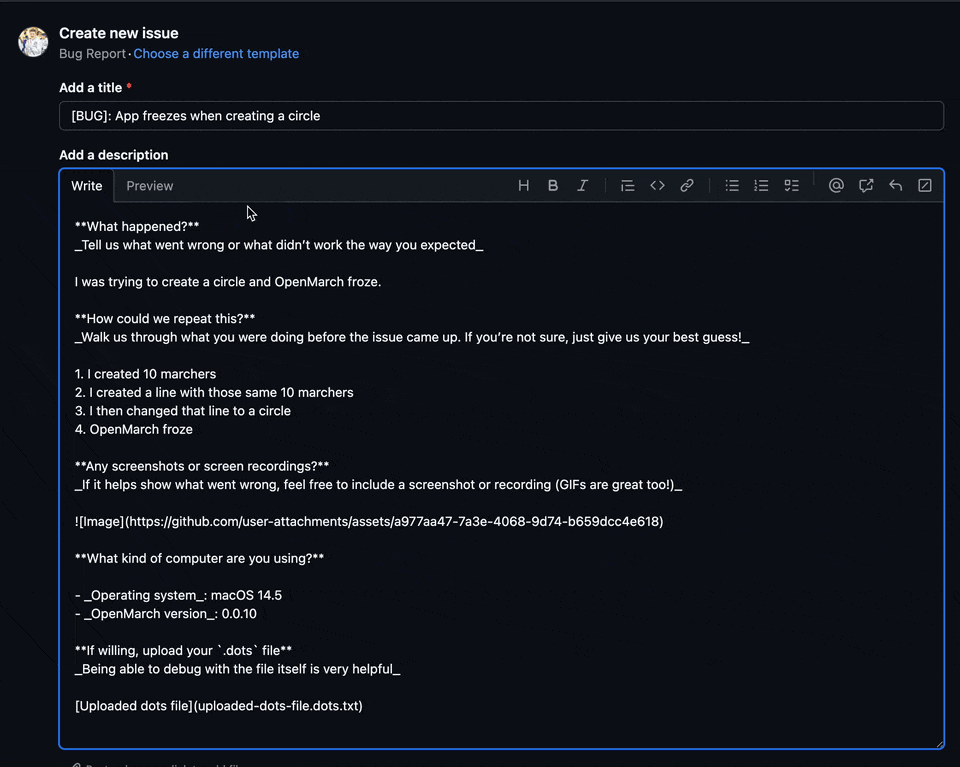
Task: Insert a heading with the H icon
Action: pyautogui.click(x=523, y=185)
